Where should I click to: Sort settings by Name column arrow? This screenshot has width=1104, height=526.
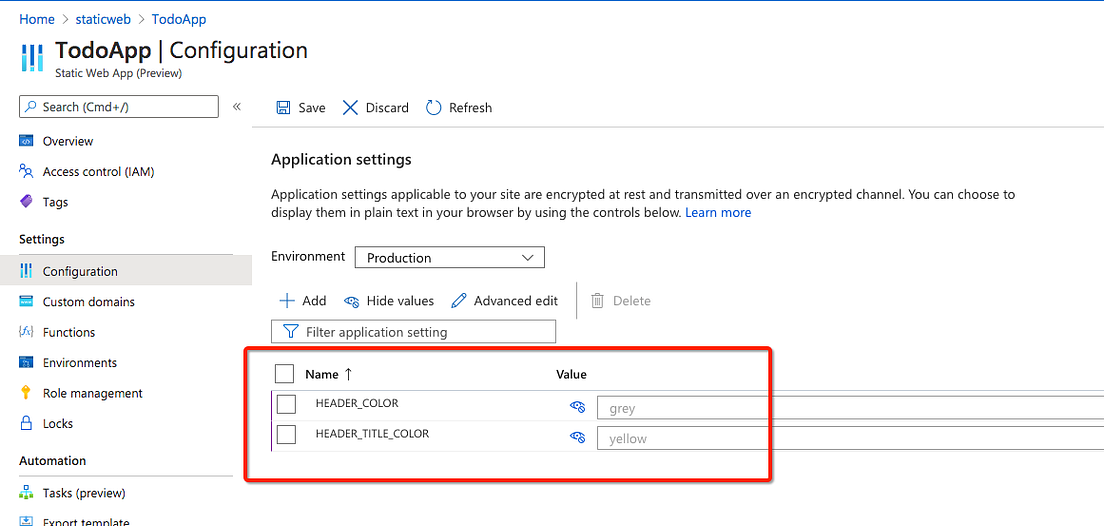click(x=349, y=374)
